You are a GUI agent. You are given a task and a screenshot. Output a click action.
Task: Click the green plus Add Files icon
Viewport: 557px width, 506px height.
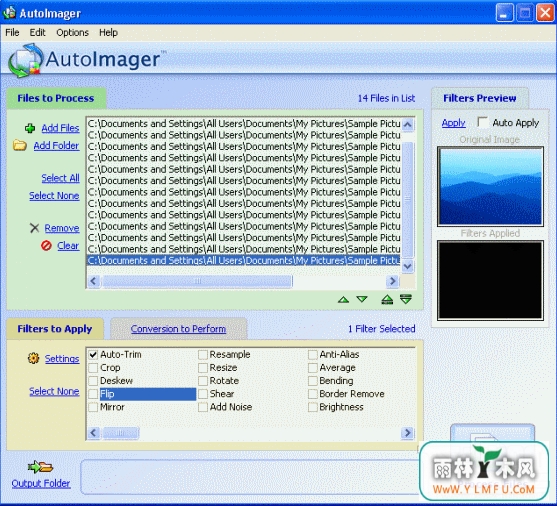click(x=30, y=128)
